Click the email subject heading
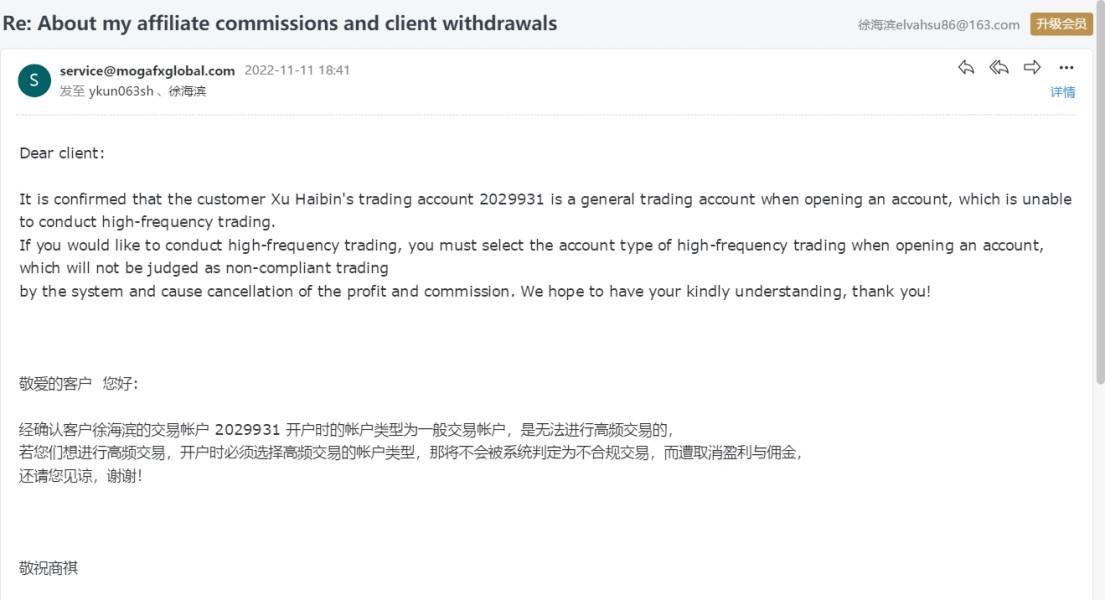 280,23
